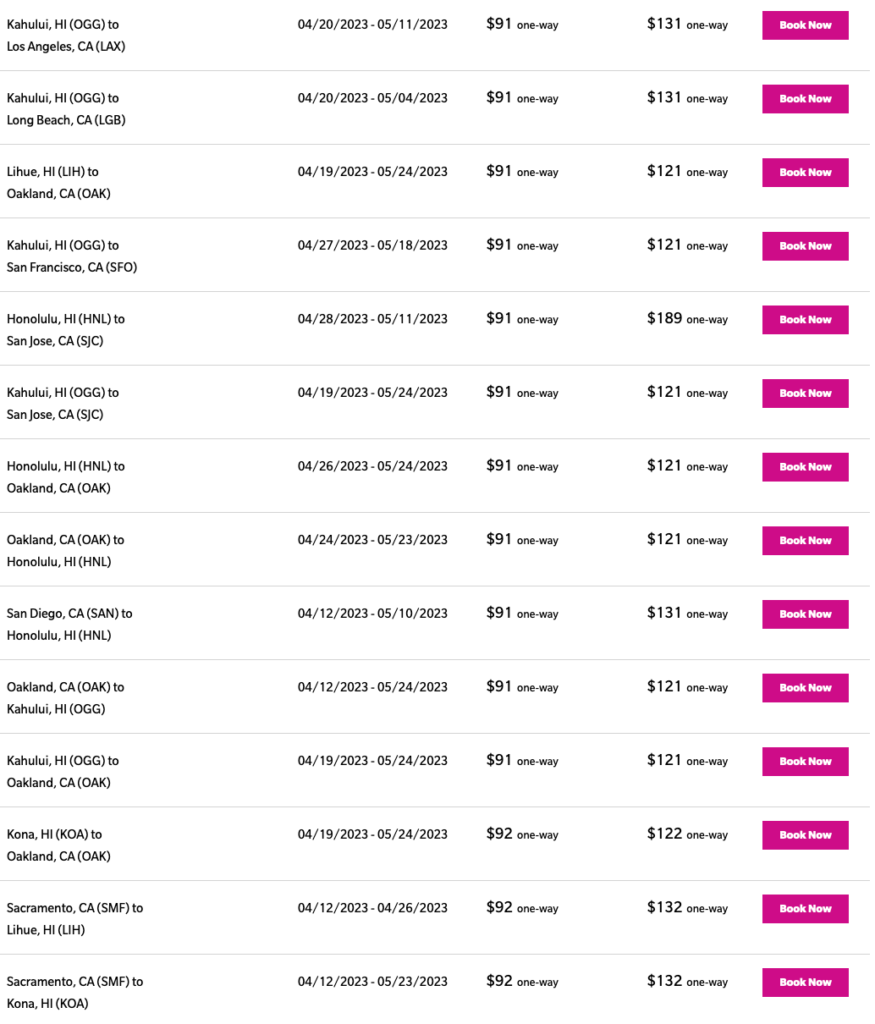The height and width of the screenshot is (1024, 875).
Task: Click the $189 one-way price
Action: [x=687, y=319]
